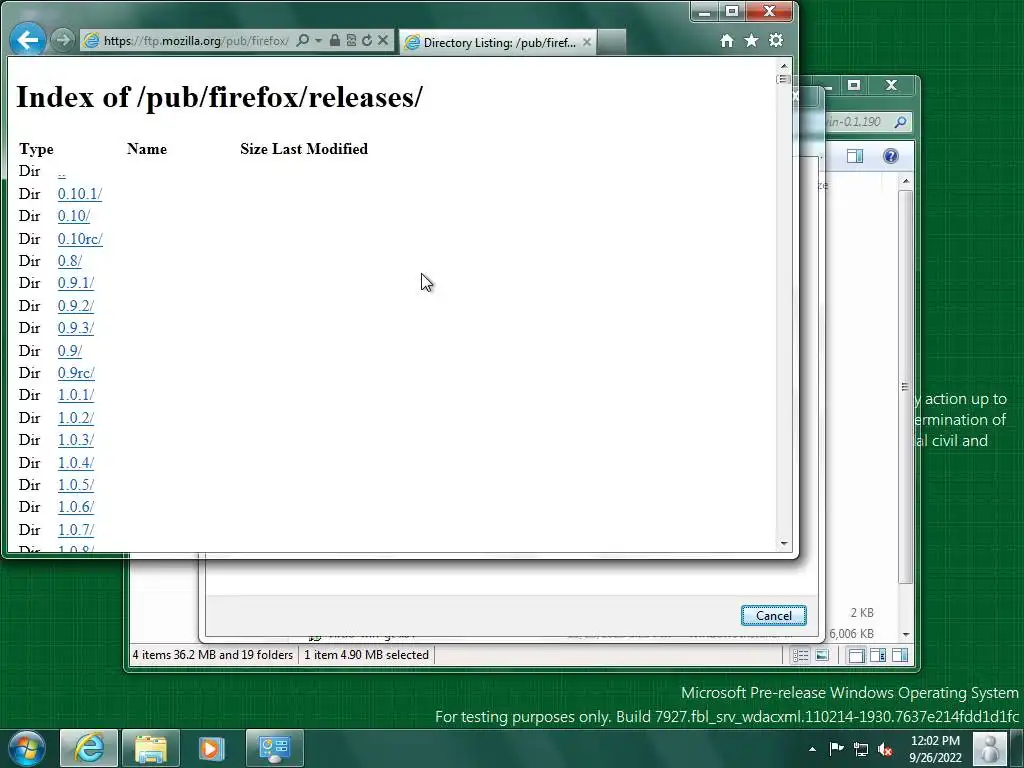Click the muted volume icon in tray
Screen dimensions: 1024x768
[x=886, y=750]
